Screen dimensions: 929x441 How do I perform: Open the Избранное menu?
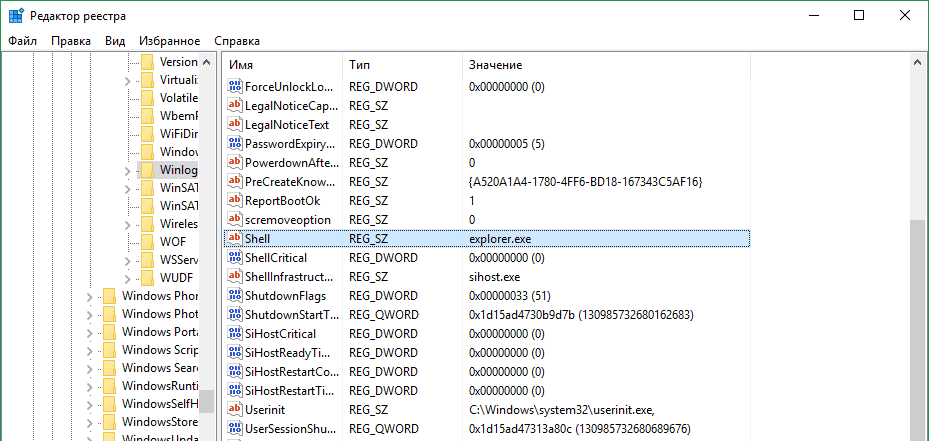tap(170, 41)
